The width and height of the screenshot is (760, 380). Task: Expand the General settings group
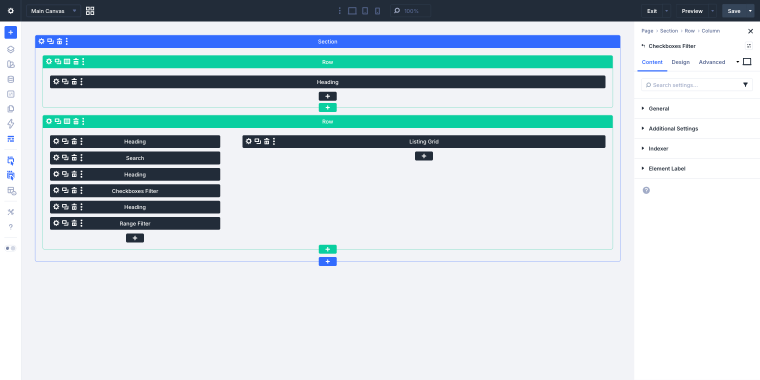pos(697,109)
